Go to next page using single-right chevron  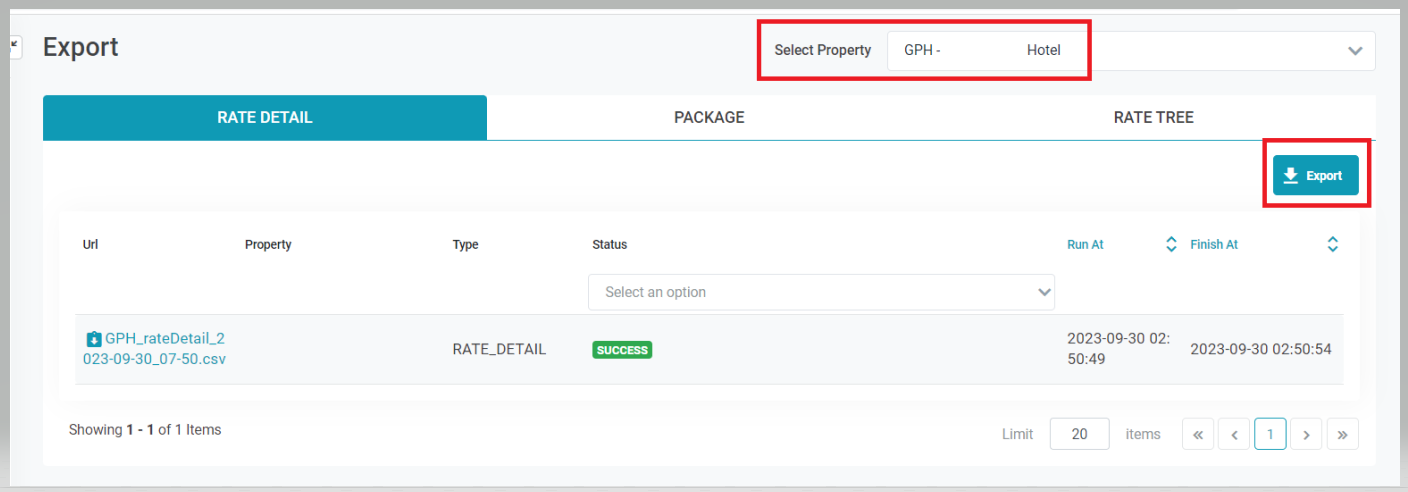(x=1306, y=434)
